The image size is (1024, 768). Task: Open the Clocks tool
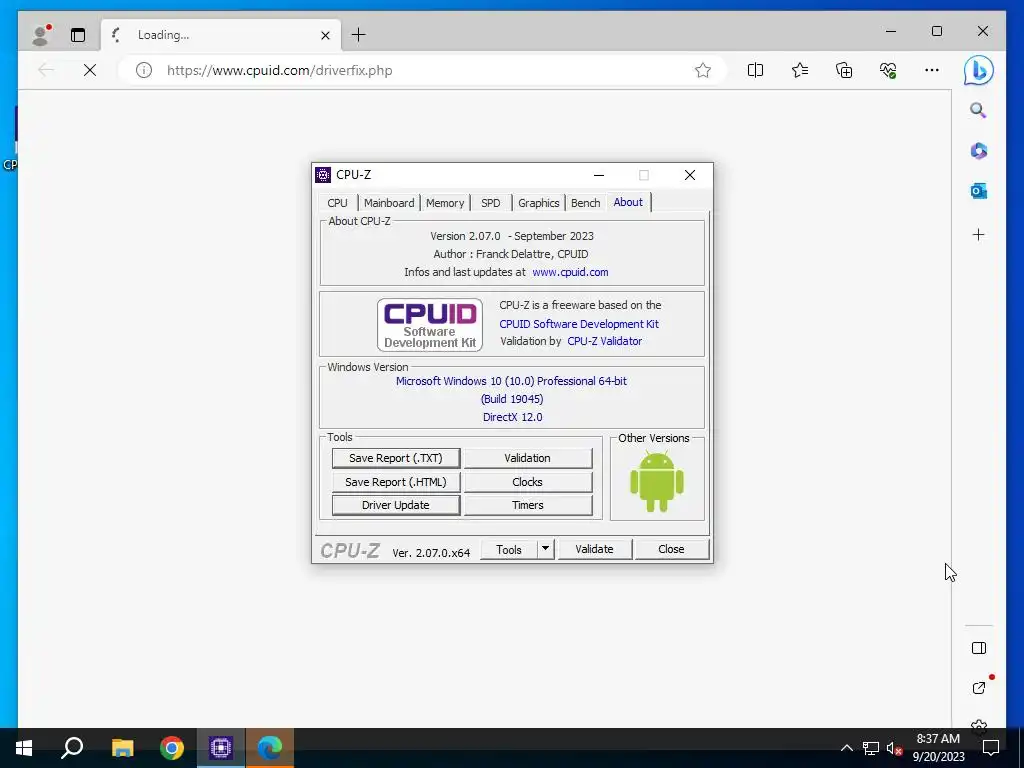coord(528,482)
